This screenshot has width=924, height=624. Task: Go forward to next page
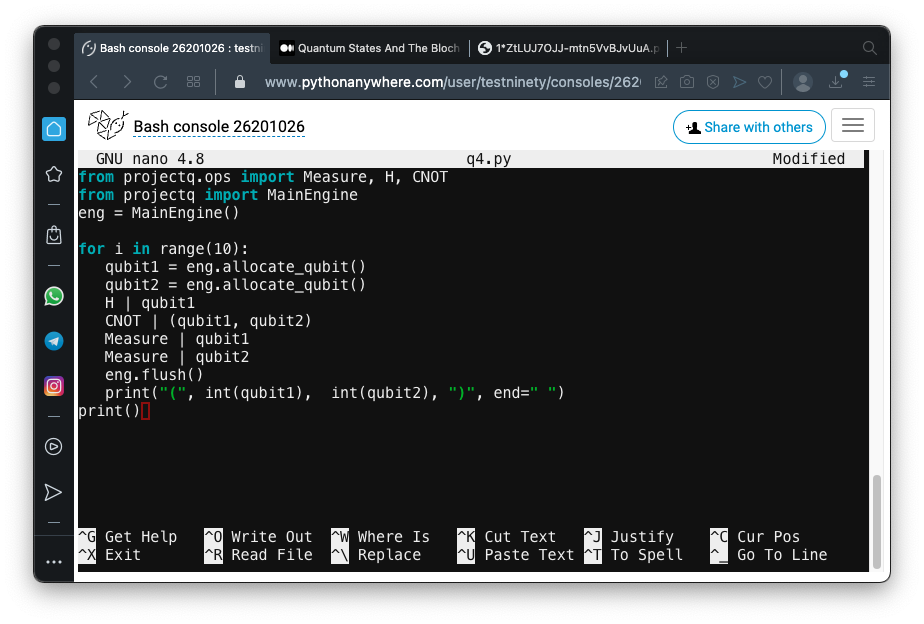pyautogui.click(x=127, y=82)
